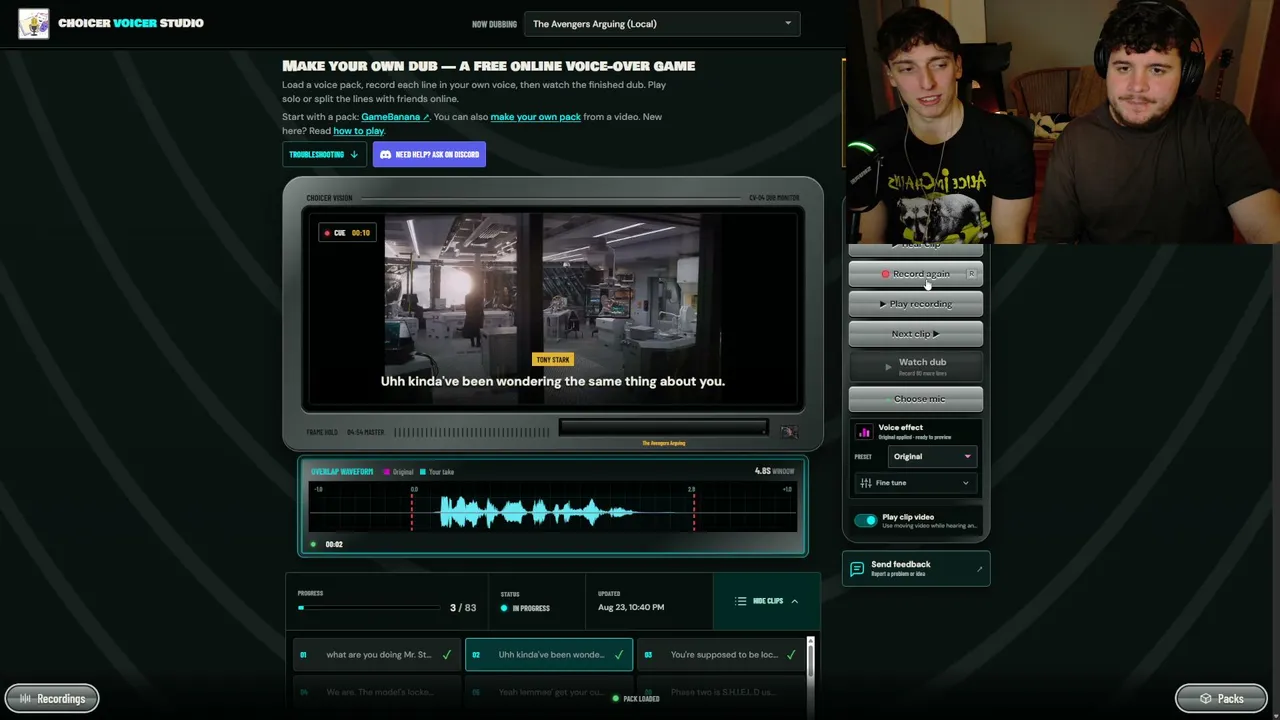This screenshot has height=720, width=1280.
Task: Collapse clip list with Hide Clips
Action: coord(767,601)
